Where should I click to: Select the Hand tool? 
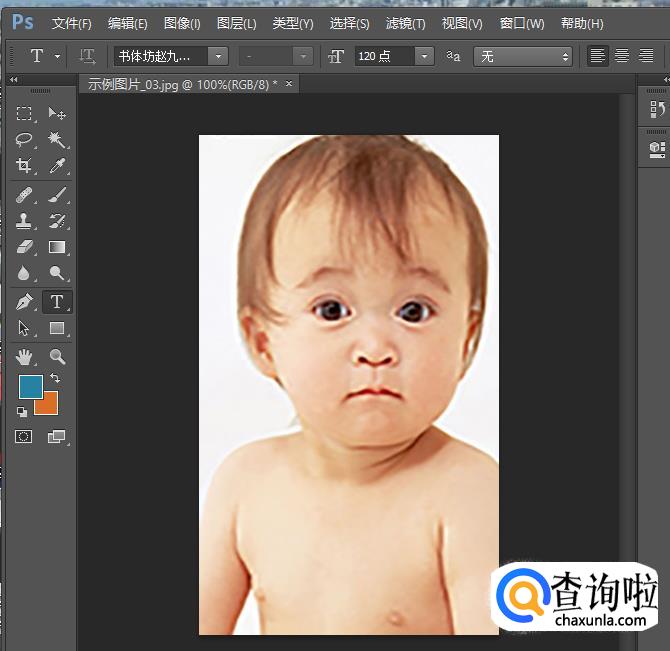click(x=25, y=356)
